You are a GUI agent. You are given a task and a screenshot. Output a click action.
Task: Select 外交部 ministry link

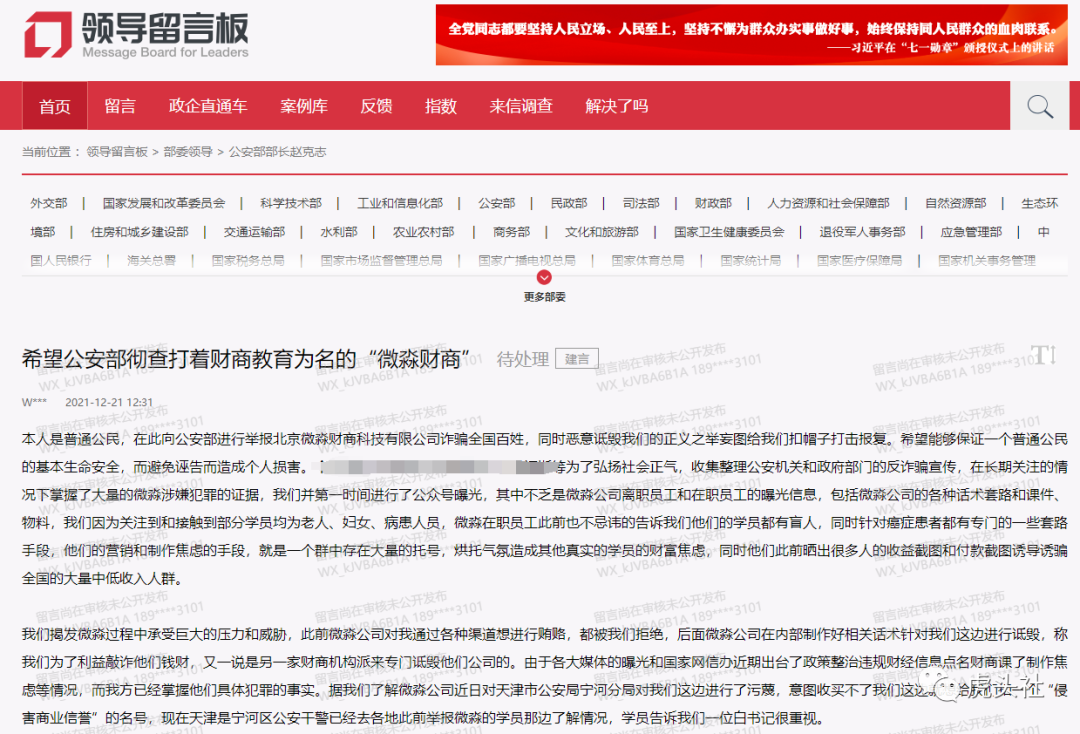[49, 203]
